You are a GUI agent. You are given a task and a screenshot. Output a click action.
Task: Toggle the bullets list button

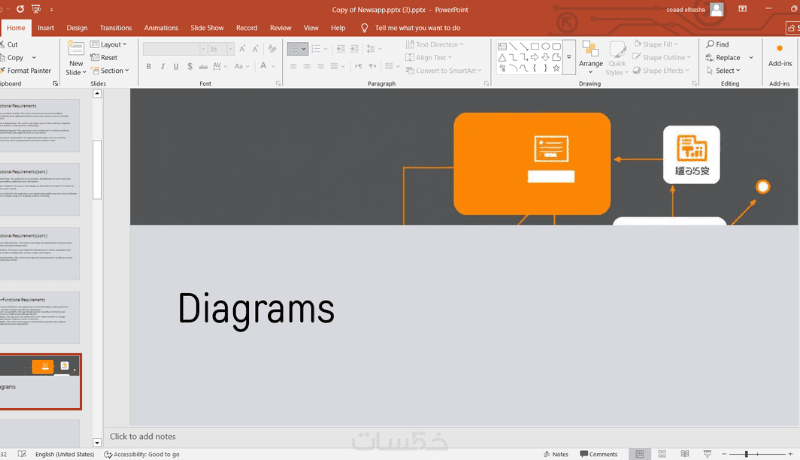tap(297, 49)
